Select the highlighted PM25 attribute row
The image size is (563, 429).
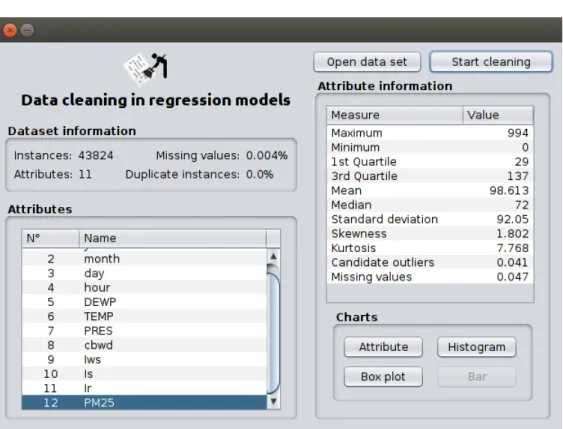[x=144, y=402]
